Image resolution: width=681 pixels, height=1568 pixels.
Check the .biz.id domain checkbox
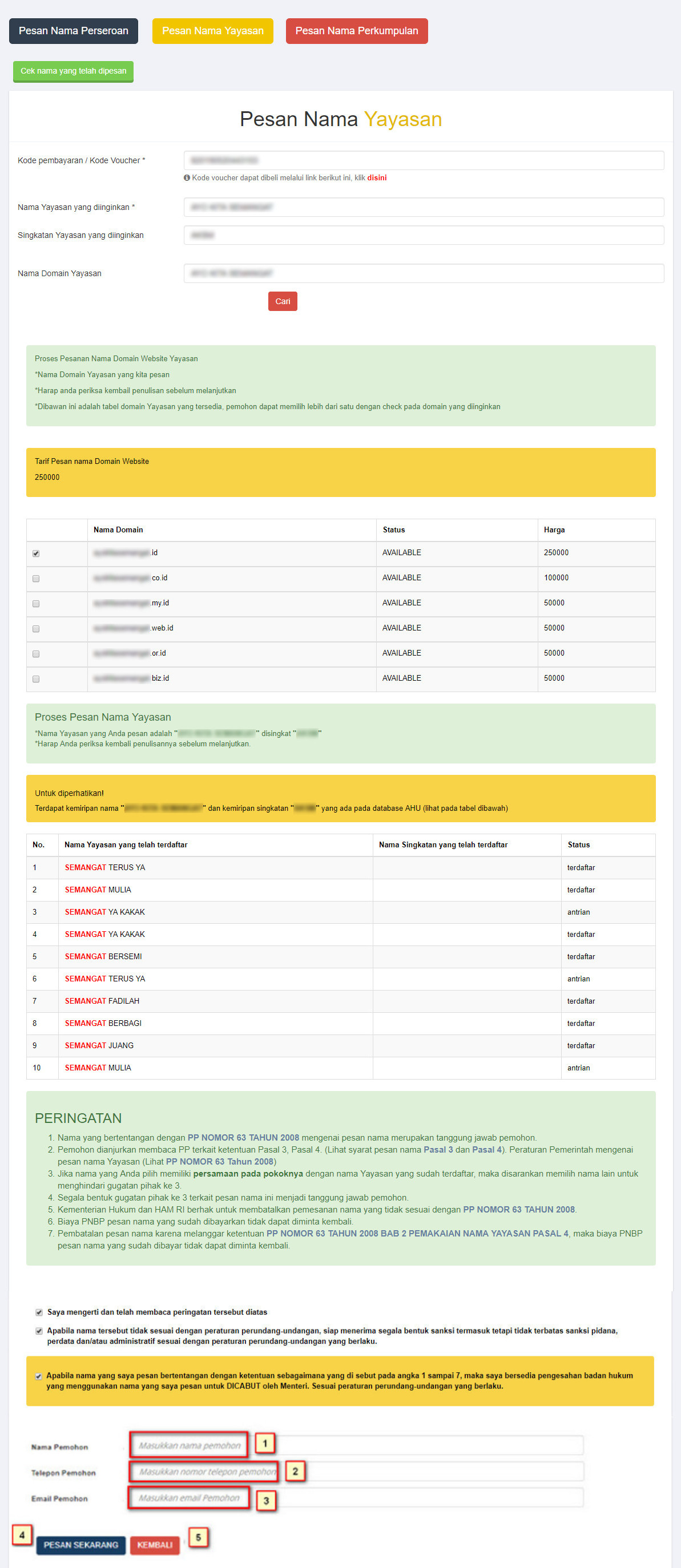[x=36, y=678]
